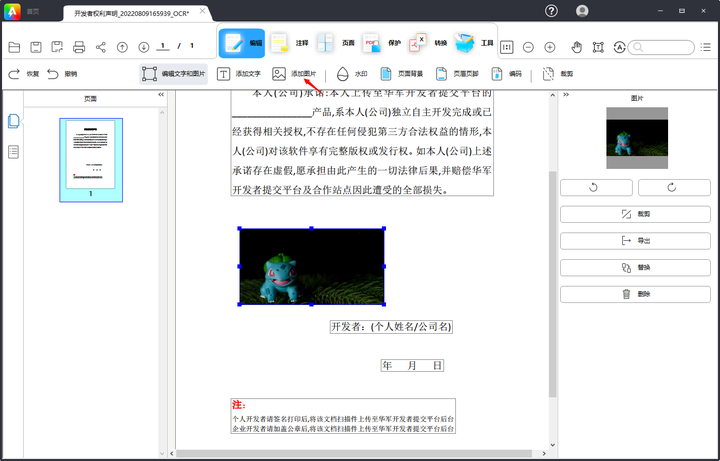Screen dimensions: 720x461
Task: Click the 开发者：(个人姓名/公司名) text box
Action: tap(391, 327)
